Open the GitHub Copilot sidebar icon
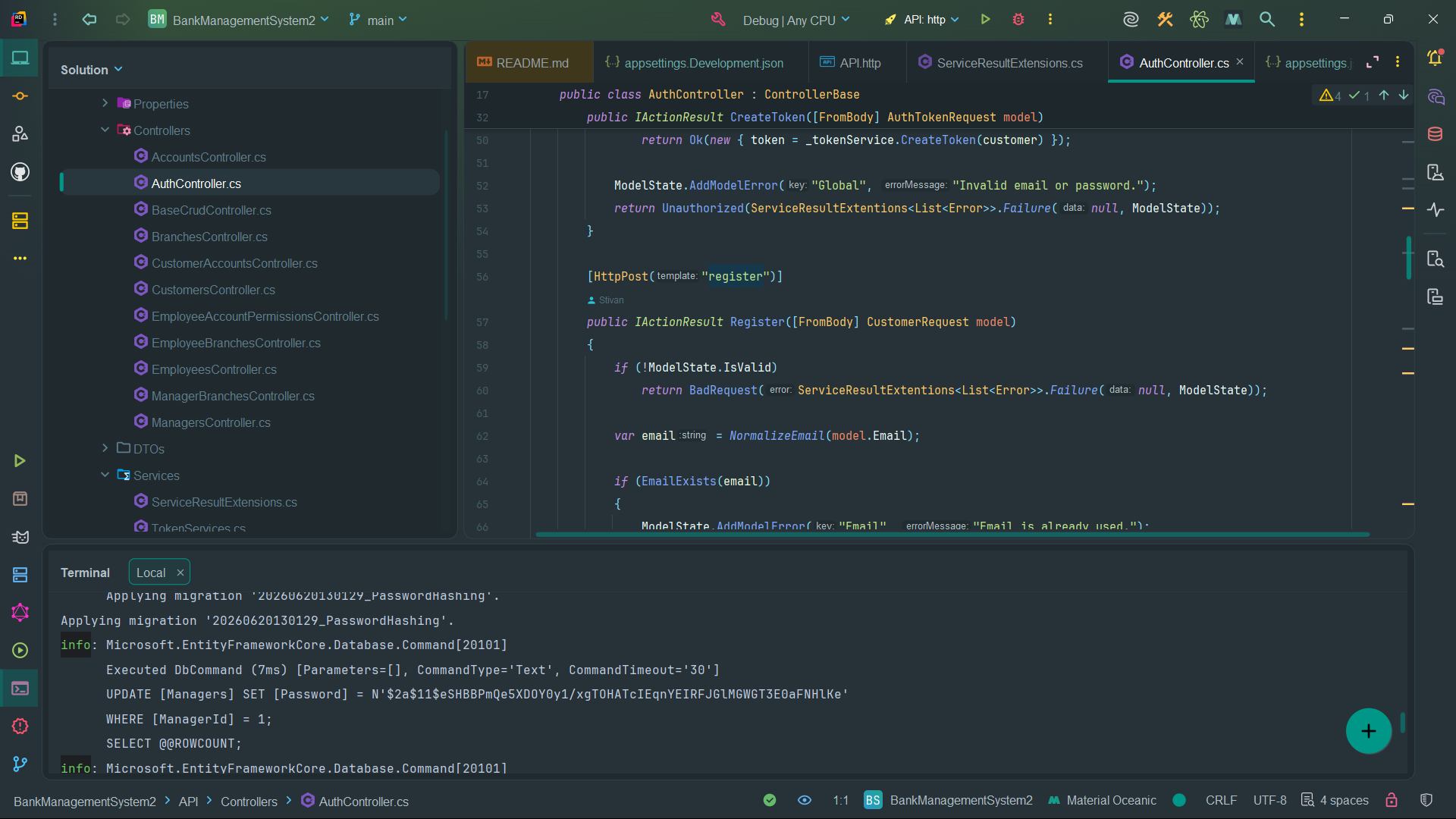Image resolution: width=1456 pixels, height=819 pixels. (x=20, y=172)
